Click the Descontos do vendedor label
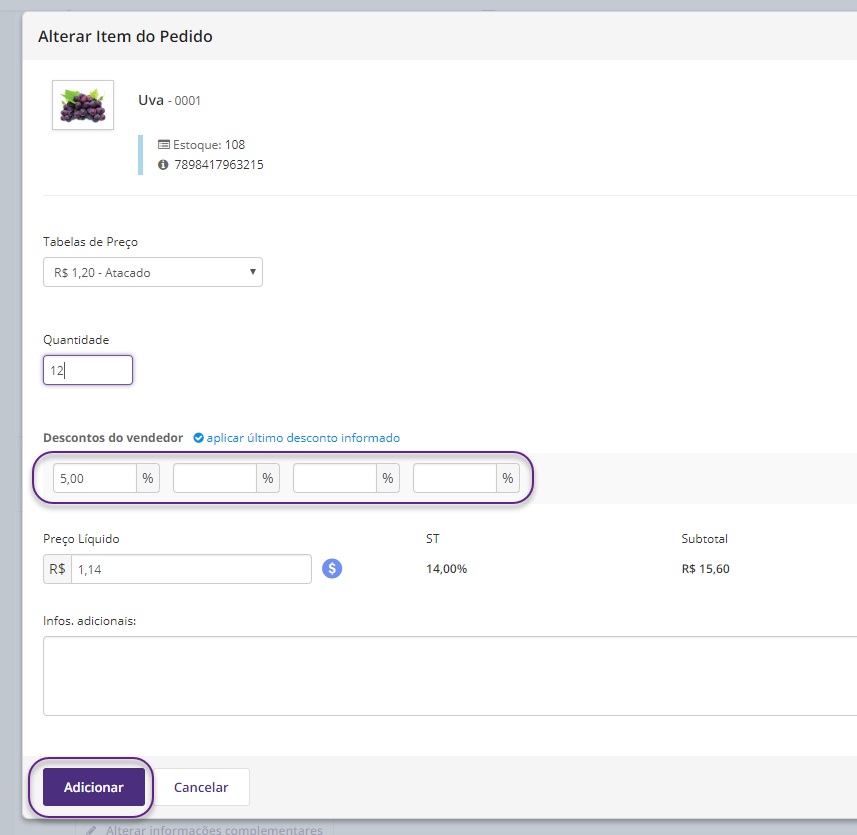This screenshot has width=857, height=835. (113, 438)
